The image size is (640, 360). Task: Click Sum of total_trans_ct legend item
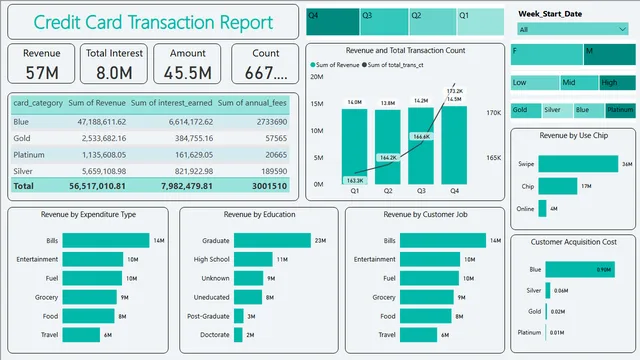[393, 65]
